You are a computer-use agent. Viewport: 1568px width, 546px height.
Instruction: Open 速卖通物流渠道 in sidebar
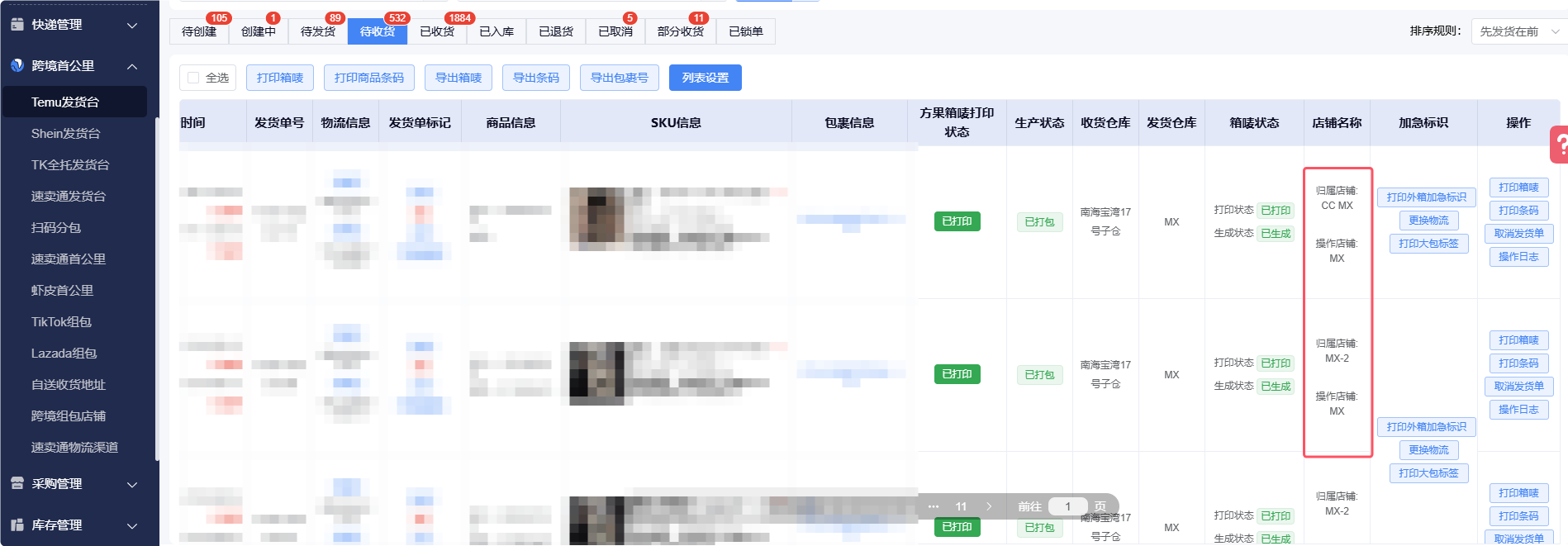[x=74, y=447]
